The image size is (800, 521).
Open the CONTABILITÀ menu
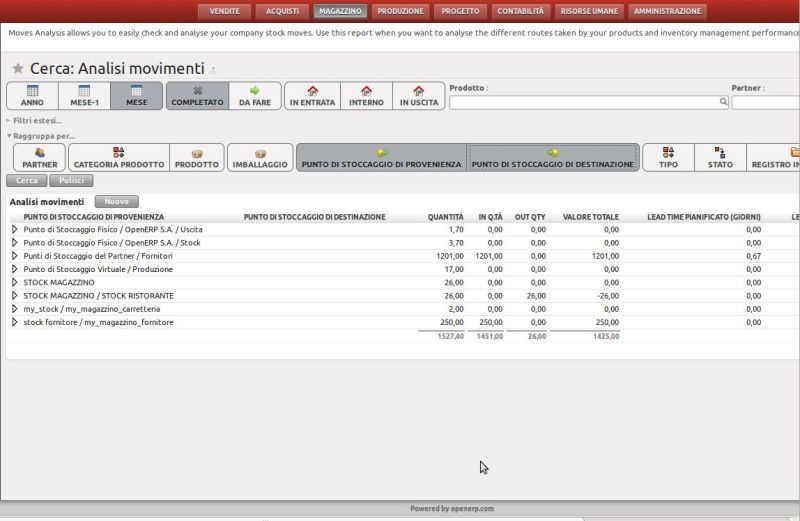(x=520, y=11)
